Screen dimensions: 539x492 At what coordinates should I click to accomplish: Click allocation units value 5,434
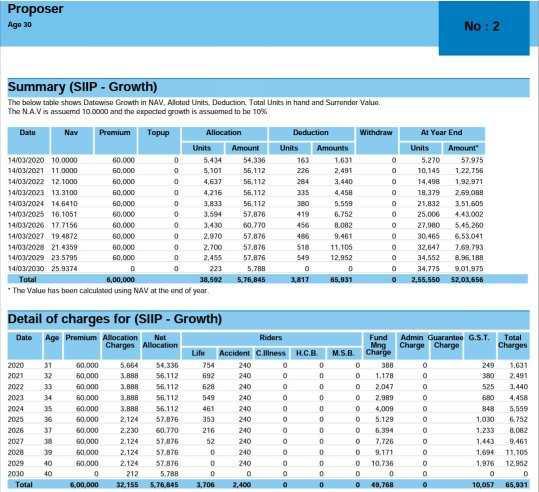(212, 160)
